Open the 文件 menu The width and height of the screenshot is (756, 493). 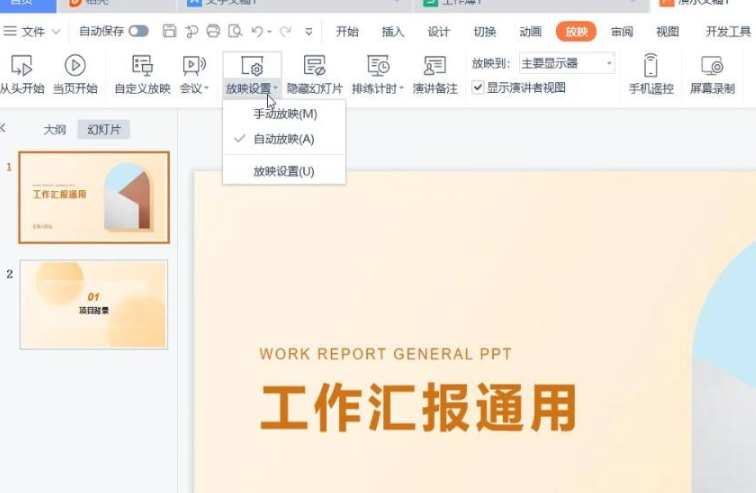click(x=32, y=32)
